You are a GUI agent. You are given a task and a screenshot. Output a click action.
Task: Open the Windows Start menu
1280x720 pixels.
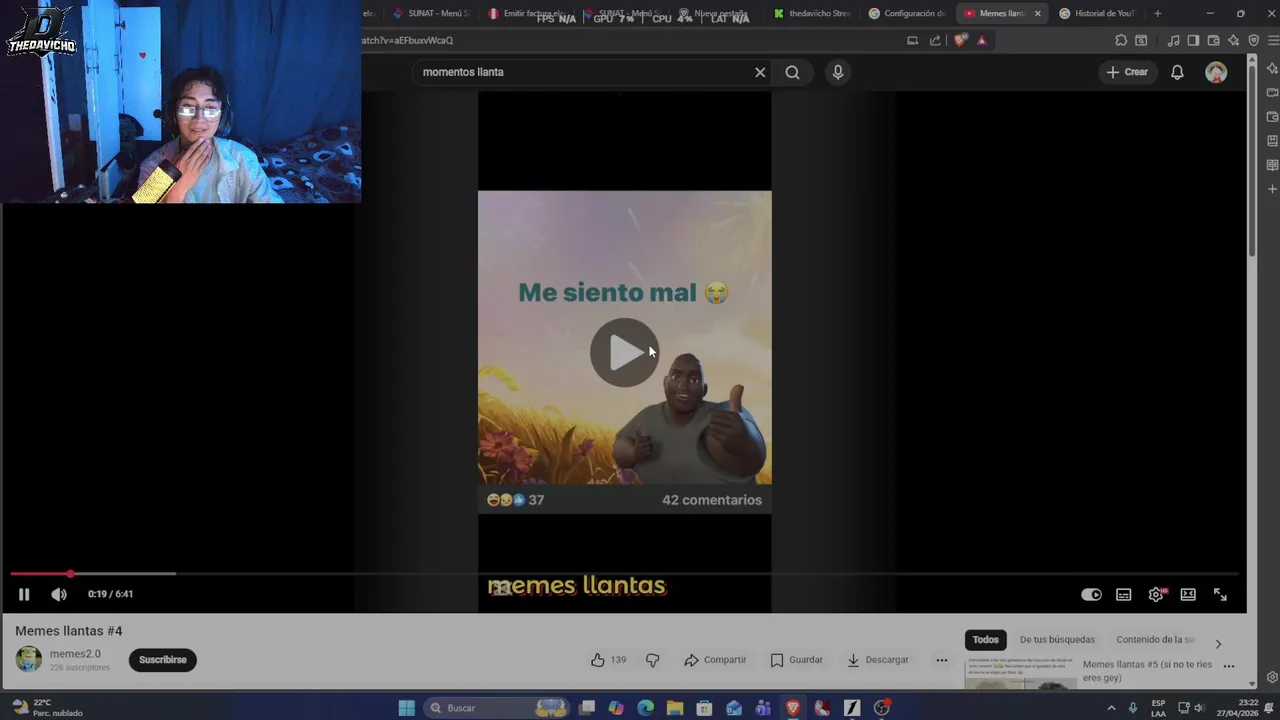click(x=406, y=708)
